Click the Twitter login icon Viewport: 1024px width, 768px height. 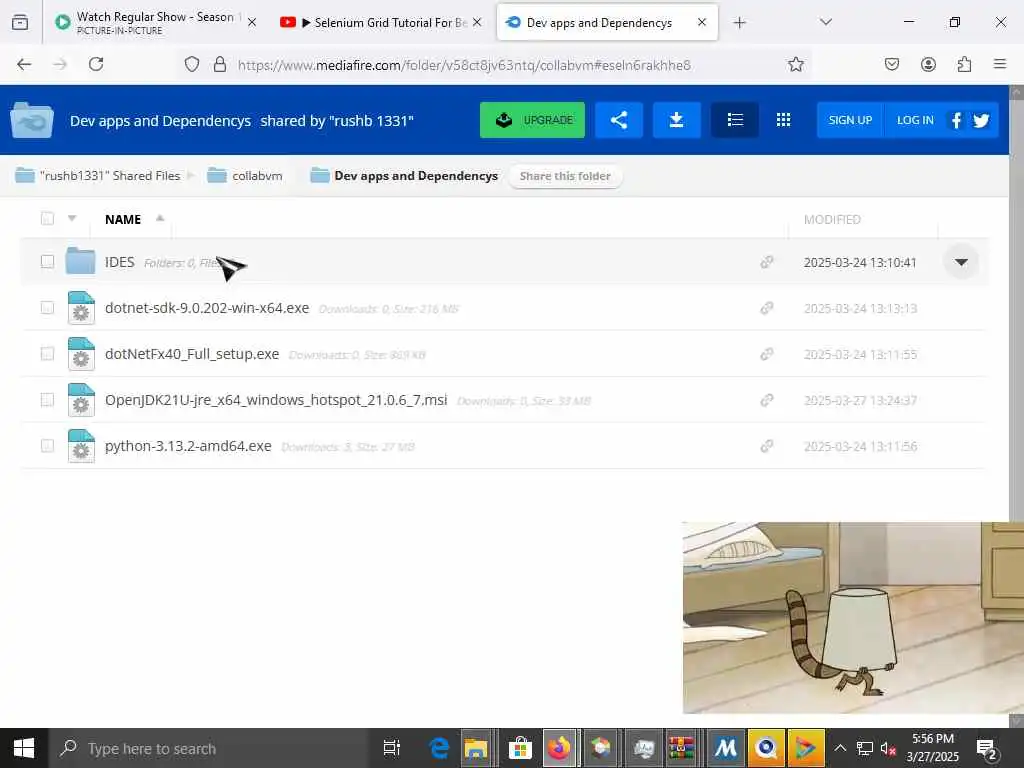pos(981,120)
